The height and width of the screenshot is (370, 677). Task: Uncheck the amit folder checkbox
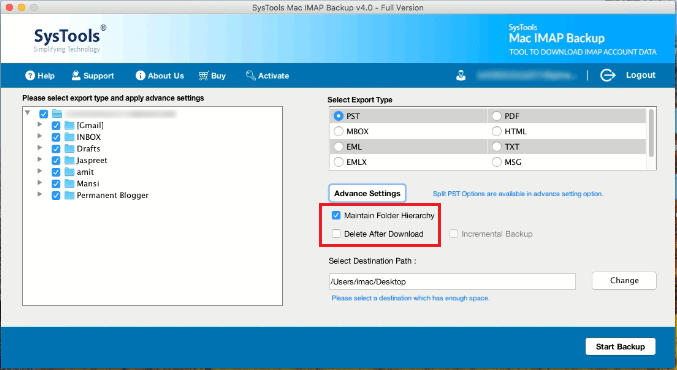point(56,172)
